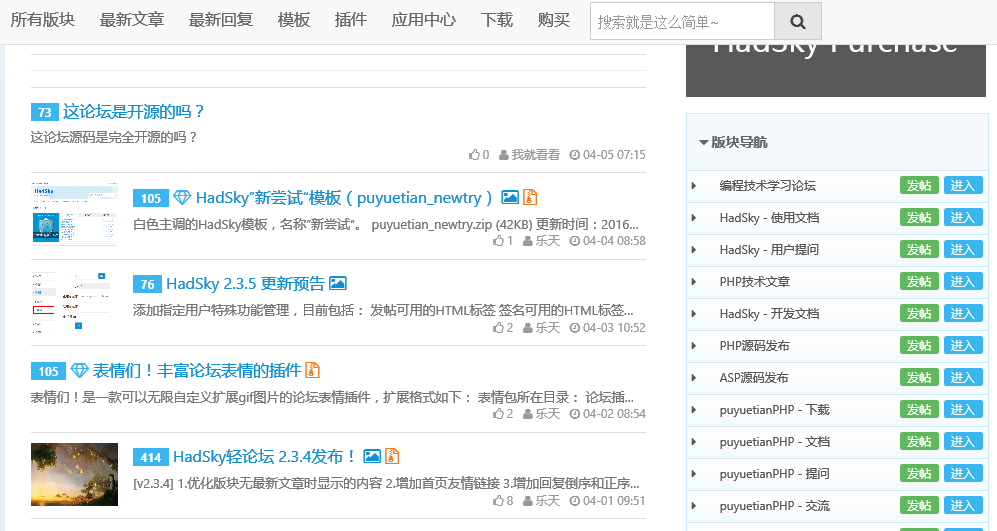Click the HadSky Purchase banner
This screenshot has width=997, height=531.
pos(835,71)
